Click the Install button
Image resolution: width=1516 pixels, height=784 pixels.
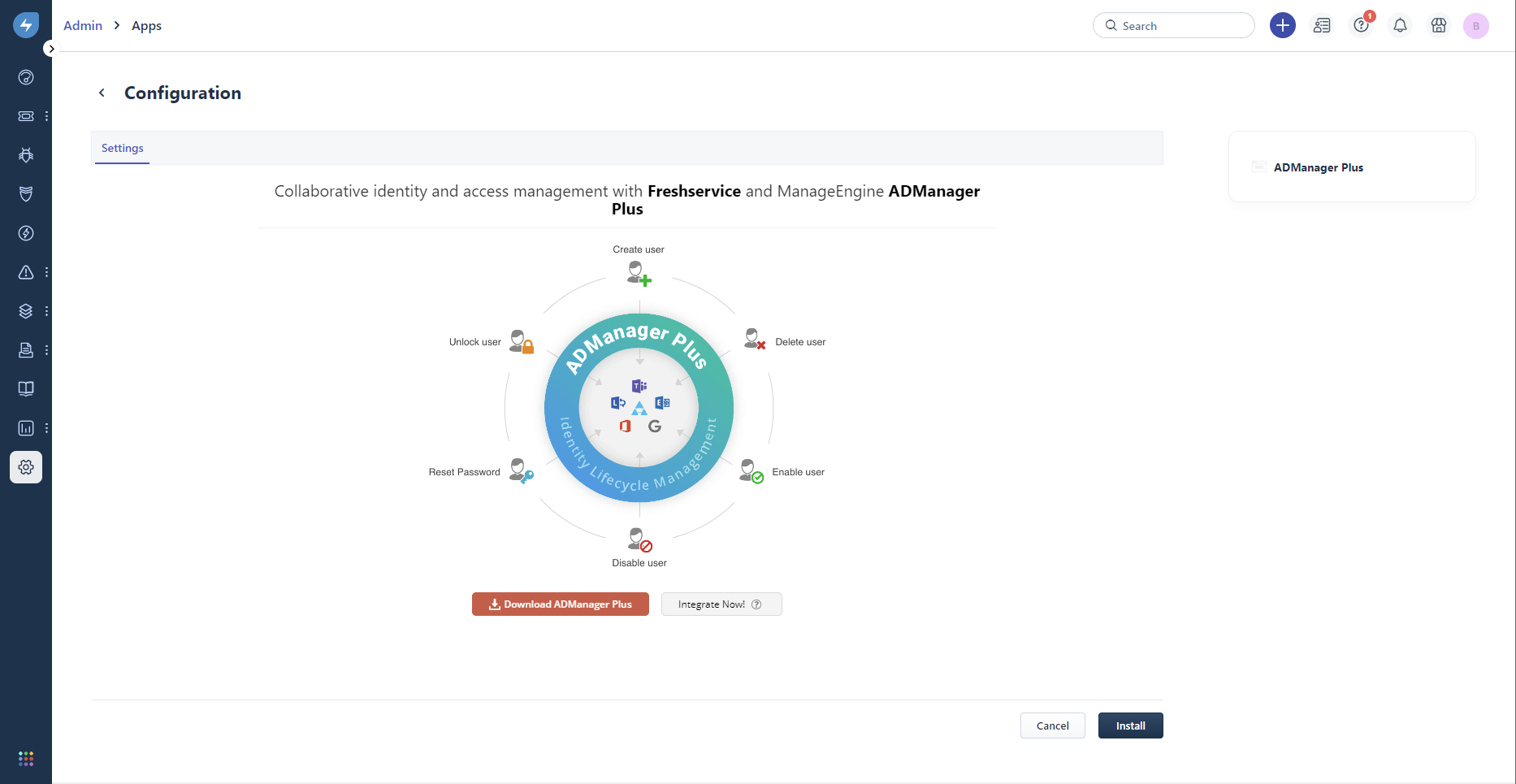(x=1130, y=725)
